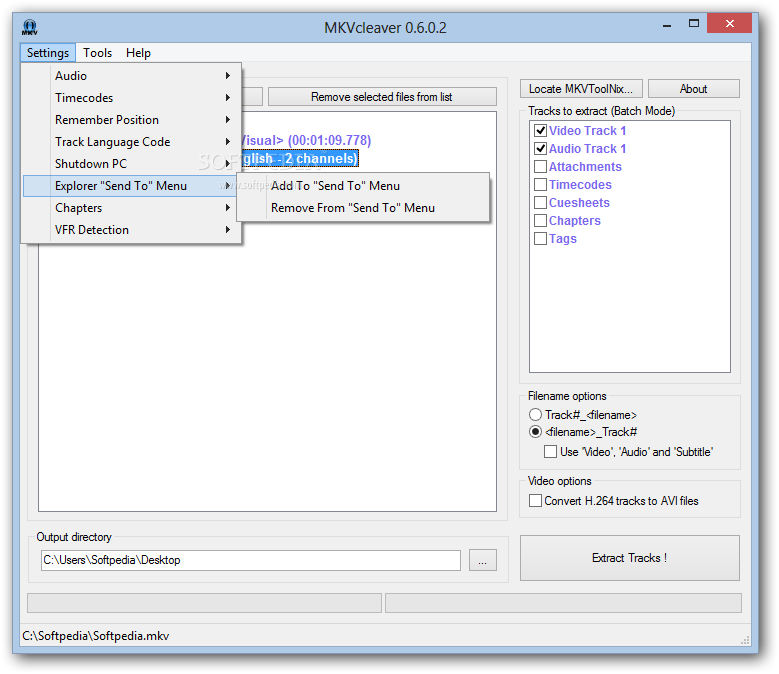Select the Track#_<filename> radio option
The width and height of the screenshot is (779, 674).
coord(535,414)
